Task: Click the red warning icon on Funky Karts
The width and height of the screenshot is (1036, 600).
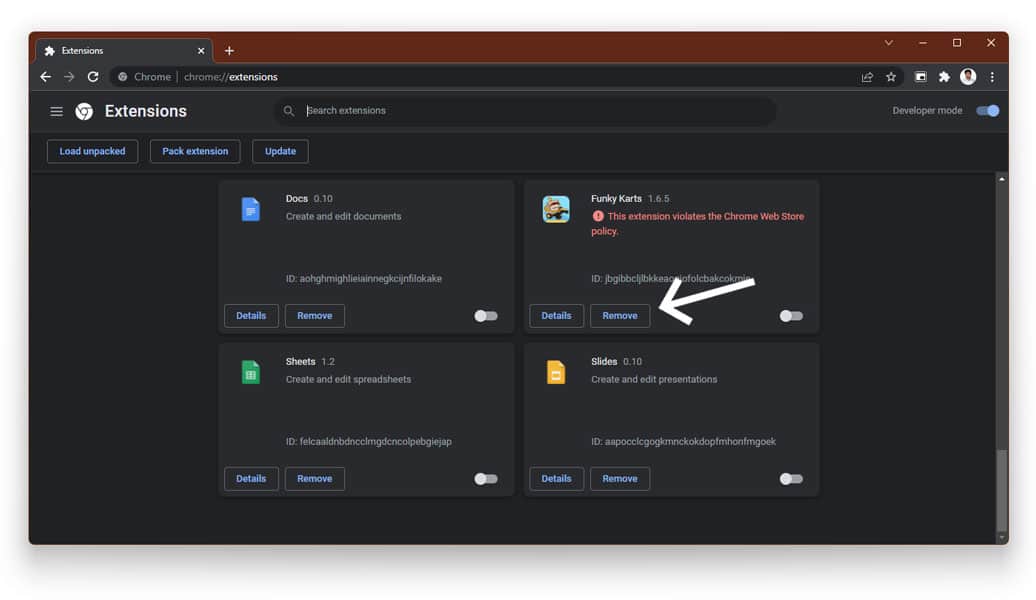Action: point(598,216)
